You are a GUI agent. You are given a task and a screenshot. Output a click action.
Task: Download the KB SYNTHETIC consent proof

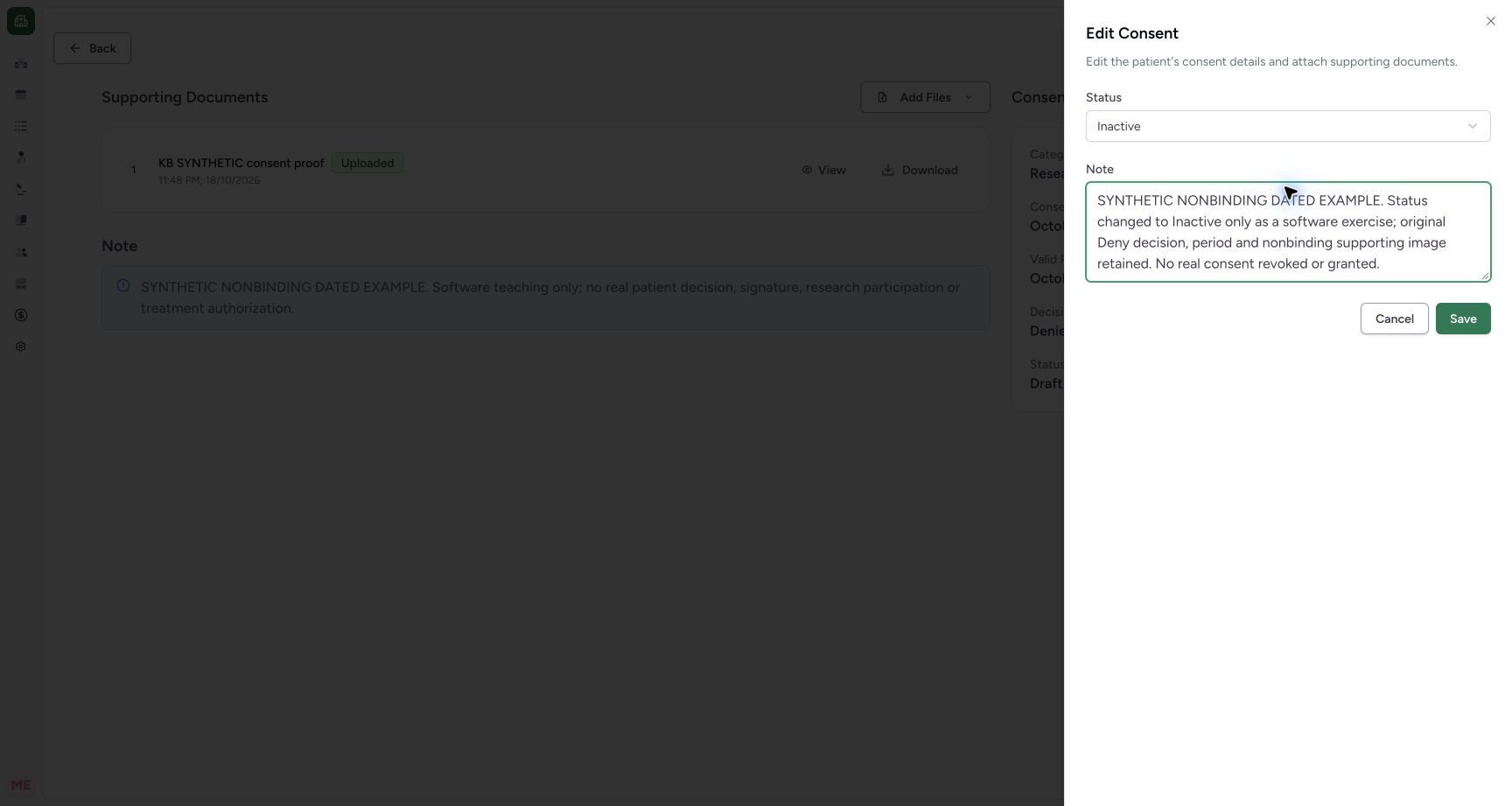click(920, 170)
